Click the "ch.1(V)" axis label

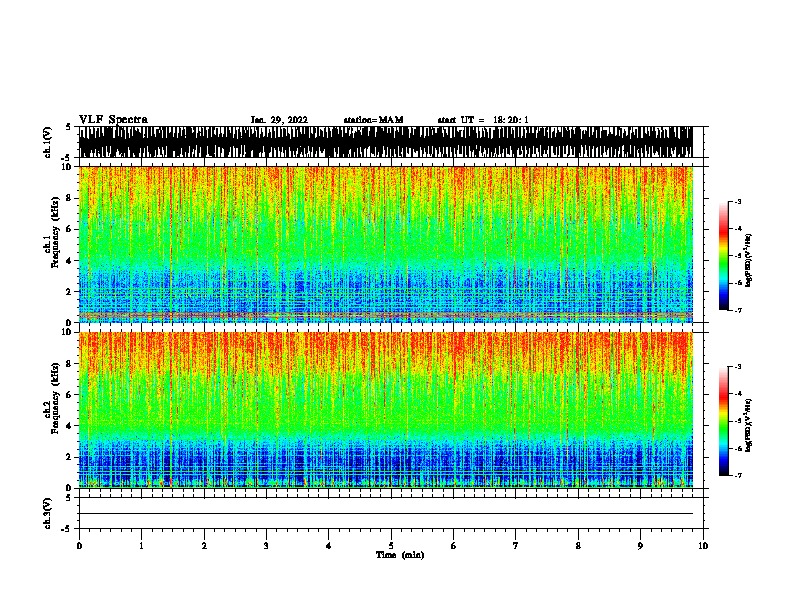click(48, 142)
